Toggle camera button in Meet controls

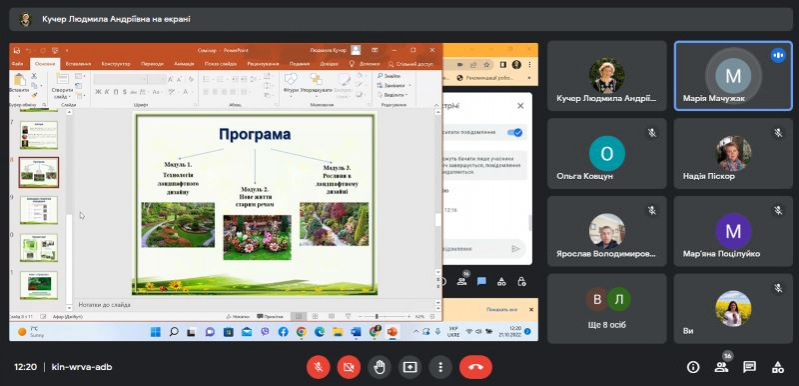349,367
